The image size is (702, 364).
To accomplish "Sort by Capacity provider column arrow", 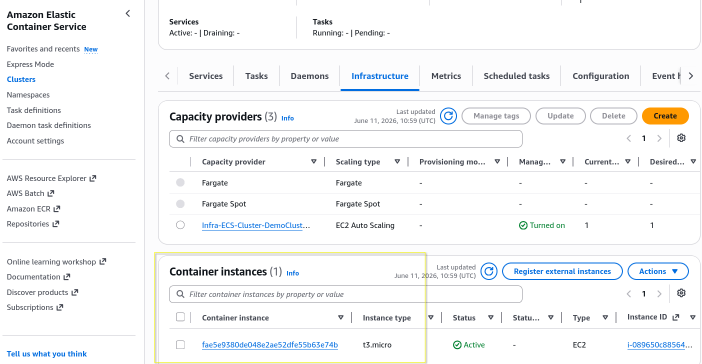I will [314, 162].
